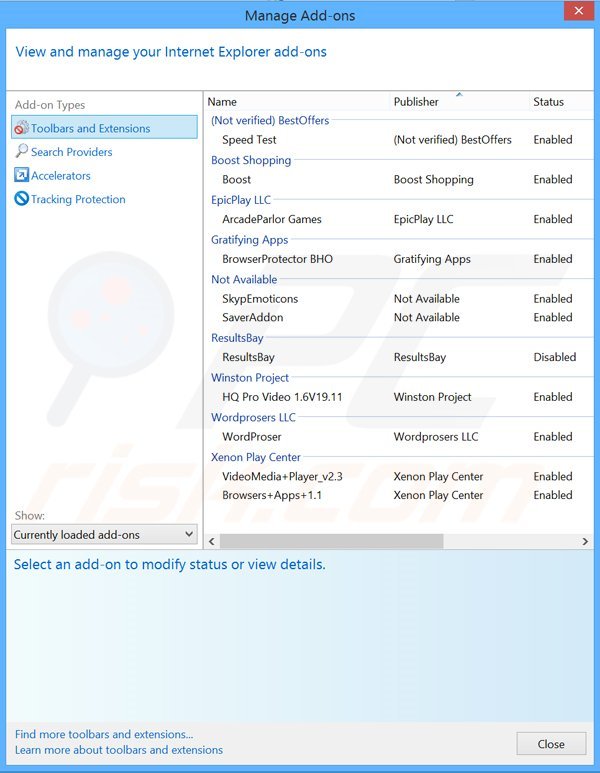Select the WordProser add-on
The image size is (600, 773).
coord(399,437)
